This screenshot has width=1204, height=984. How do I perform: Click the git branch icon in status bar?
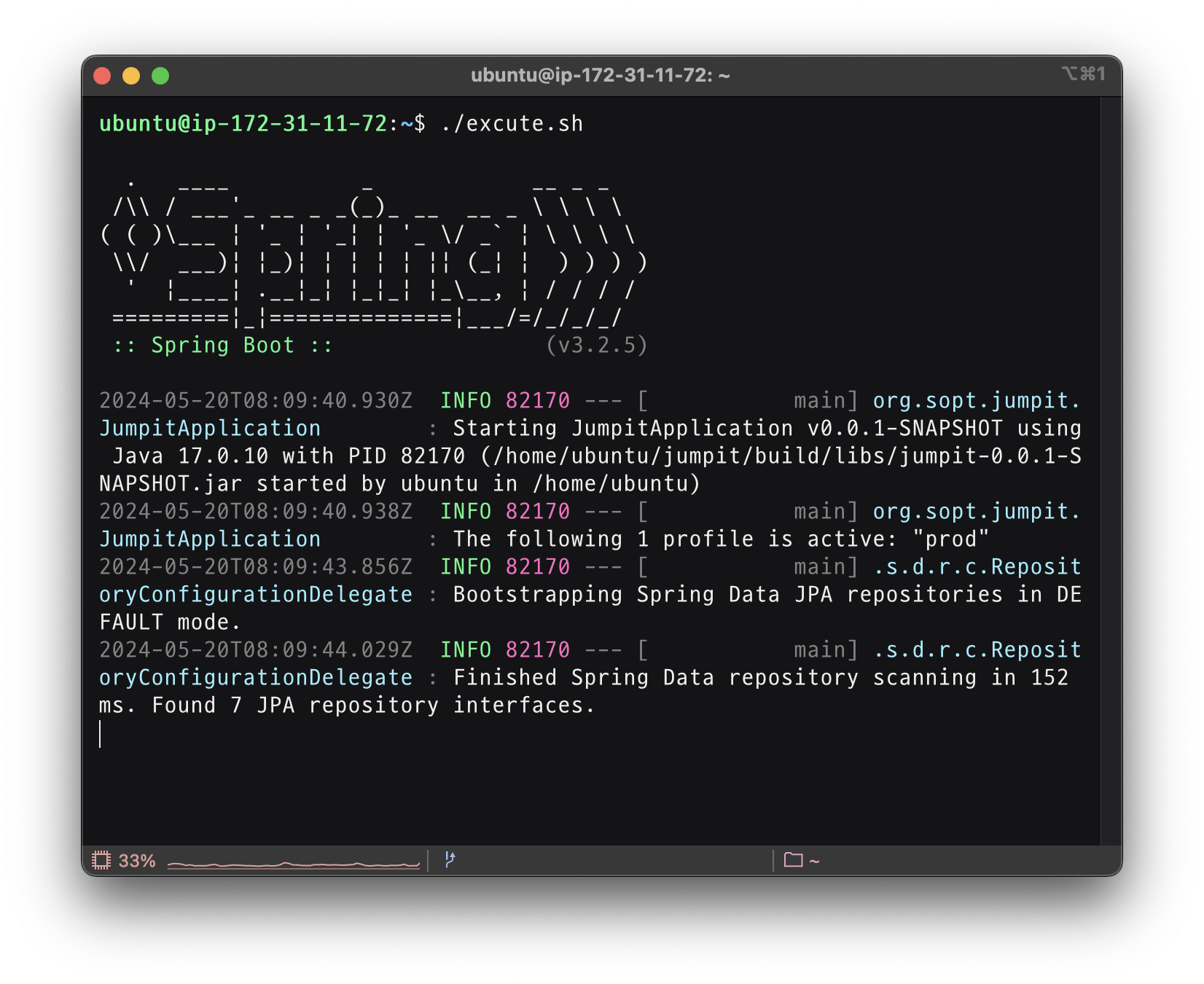click(x=450, y=860)
